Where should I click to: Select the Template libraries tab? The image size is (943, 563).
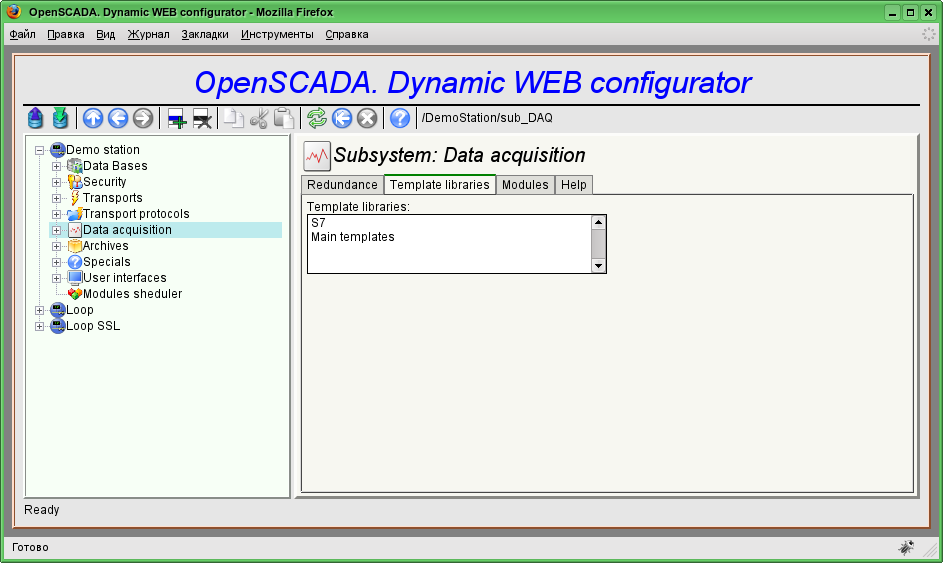(440, 185)
